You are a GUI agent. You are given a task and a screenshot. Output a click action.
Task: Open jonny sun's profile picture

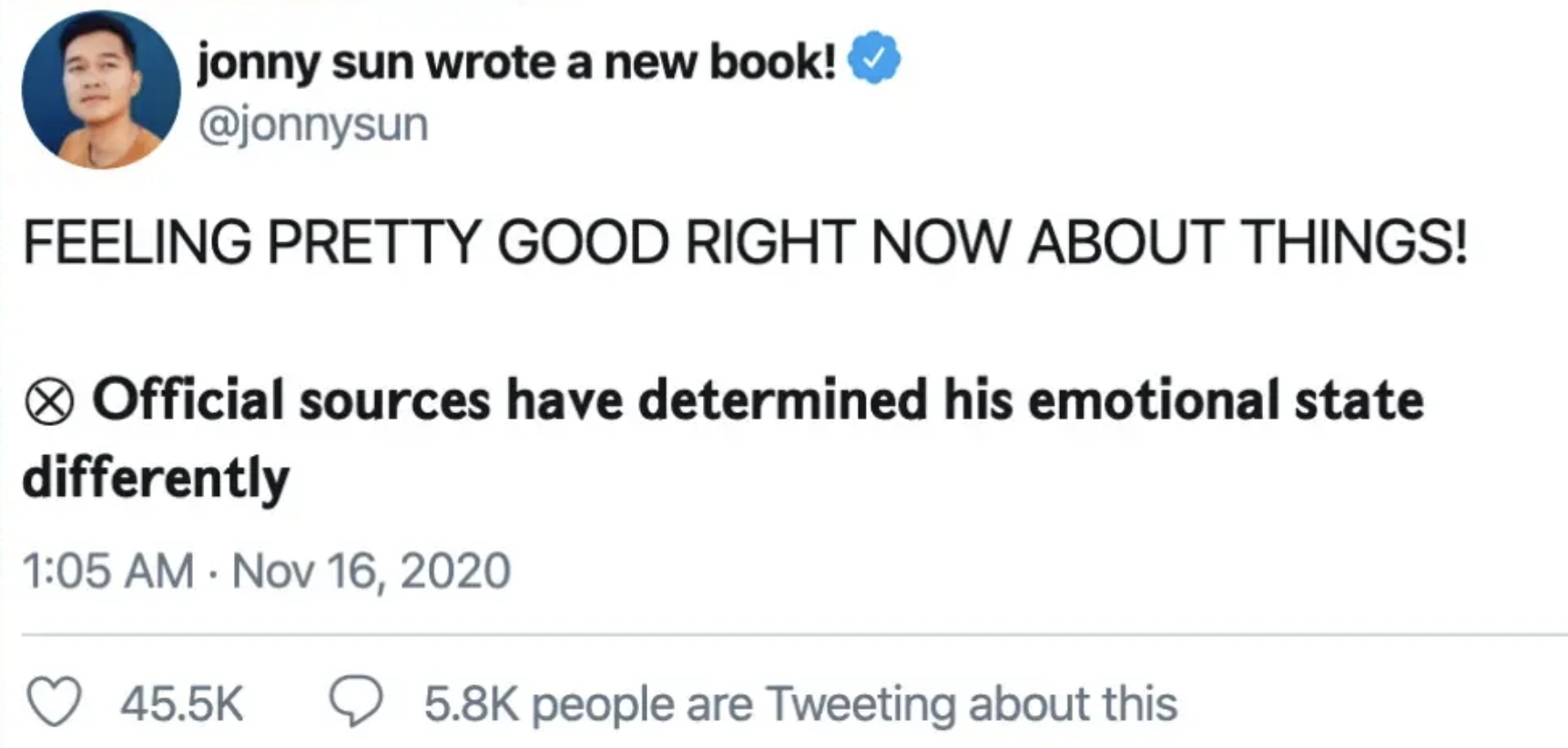[x=100, y=89]
